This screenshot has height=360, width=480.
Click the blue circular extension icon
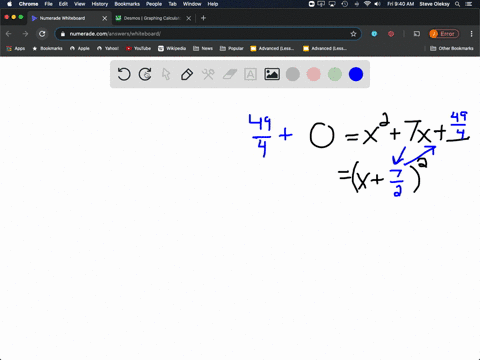point(374,34)
